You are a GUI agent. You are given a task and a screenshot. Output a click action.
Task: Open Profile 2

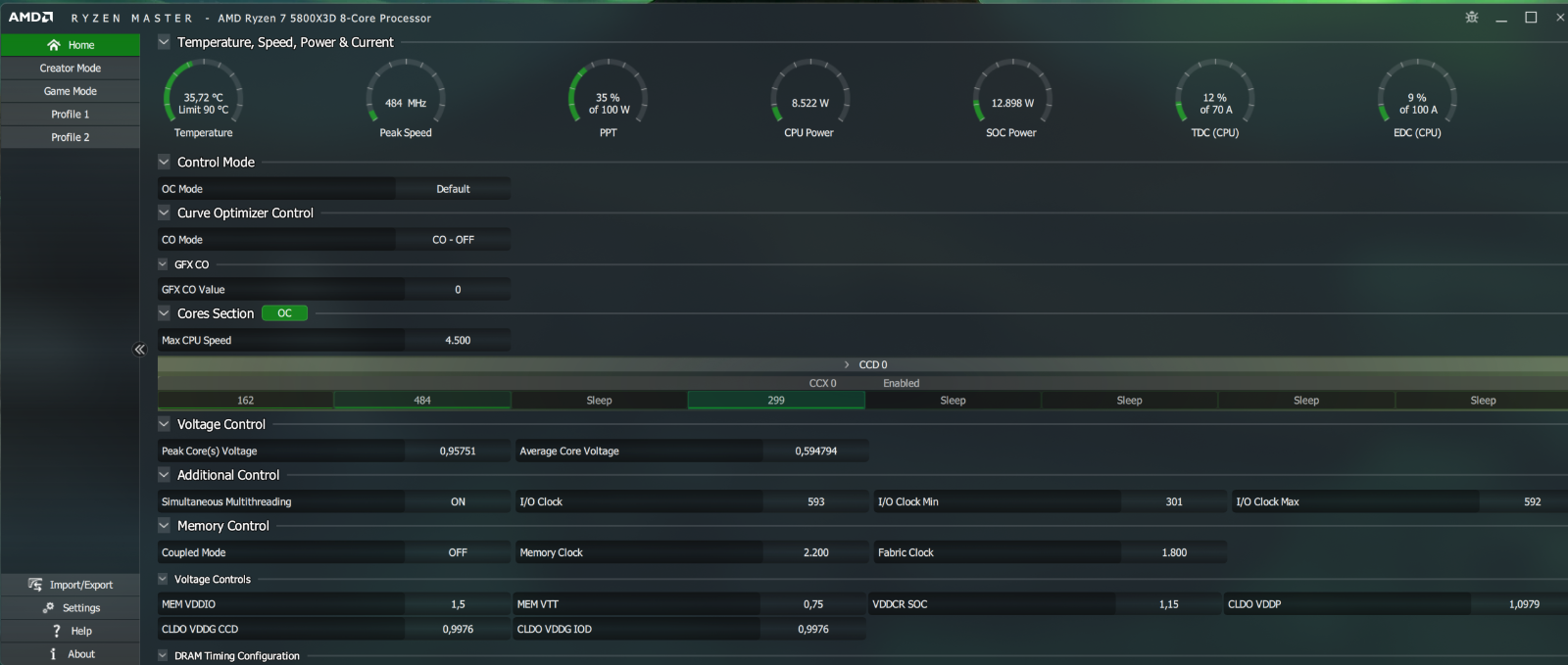click(x=70, y=137)
